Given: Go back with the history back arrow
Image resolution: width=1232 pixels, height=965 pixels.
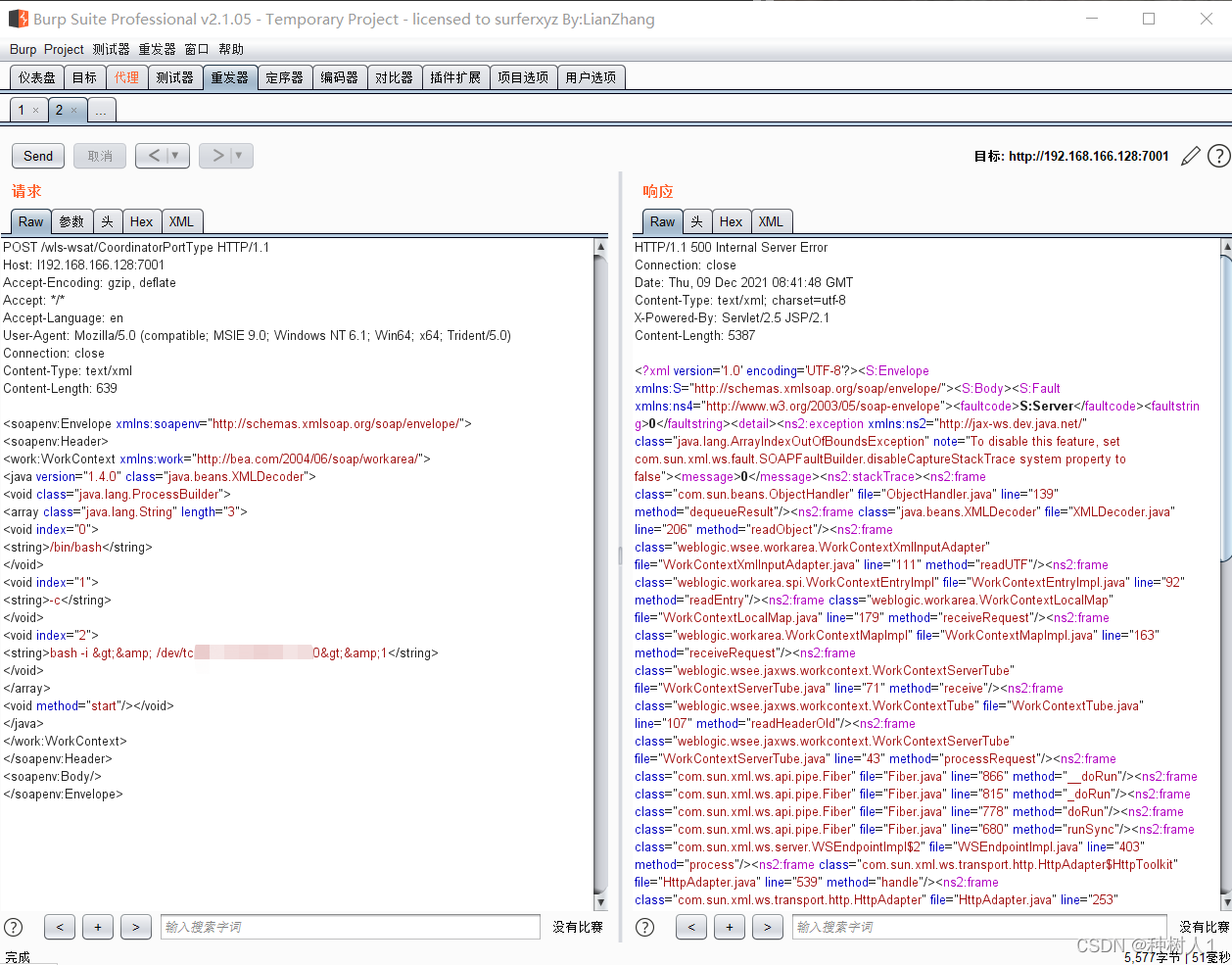Looking at the screenshot, I should pos(154,156).
